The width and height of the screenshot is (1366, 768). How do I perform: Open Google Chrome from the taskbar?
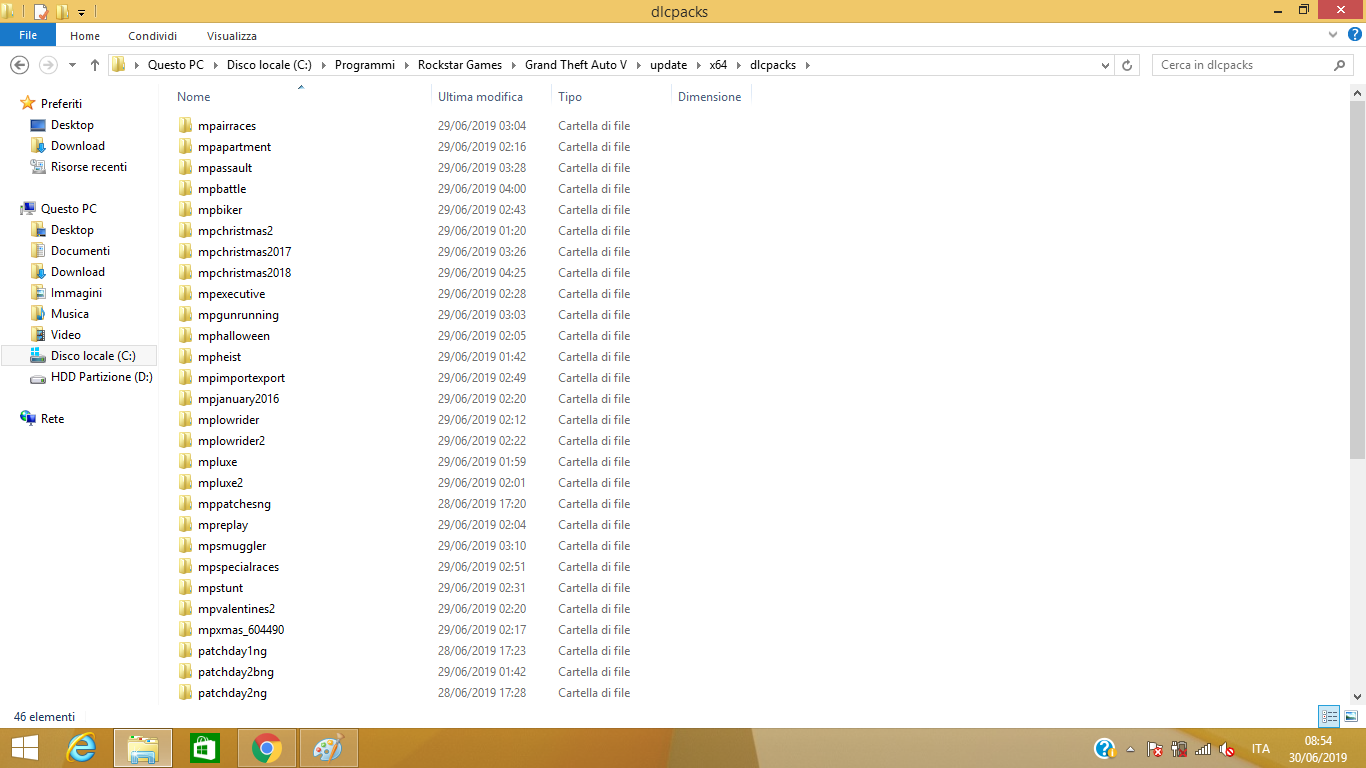tap(266, 748)
